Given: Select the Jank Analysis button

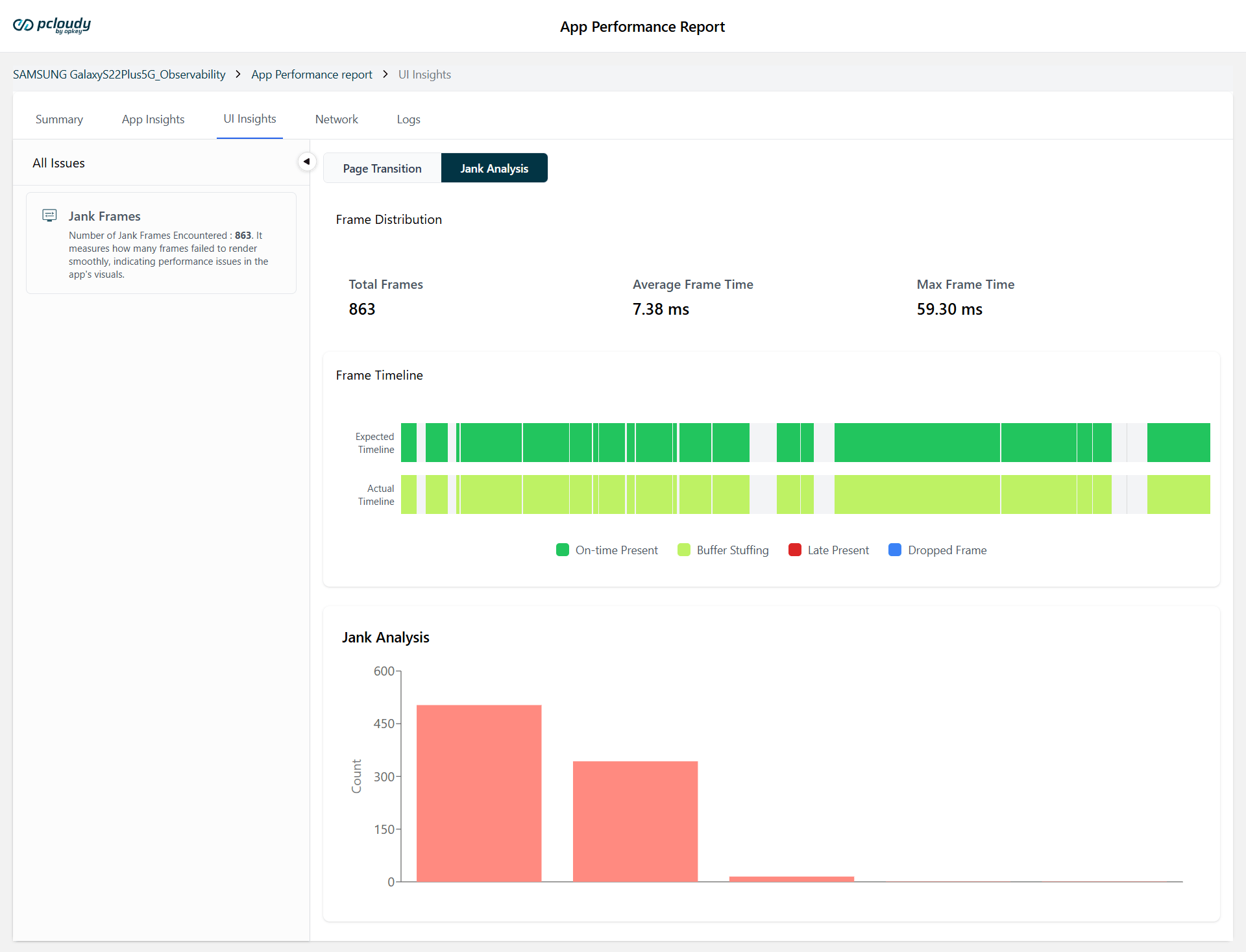Looking at the screenshot, I should tap(495, 168).
